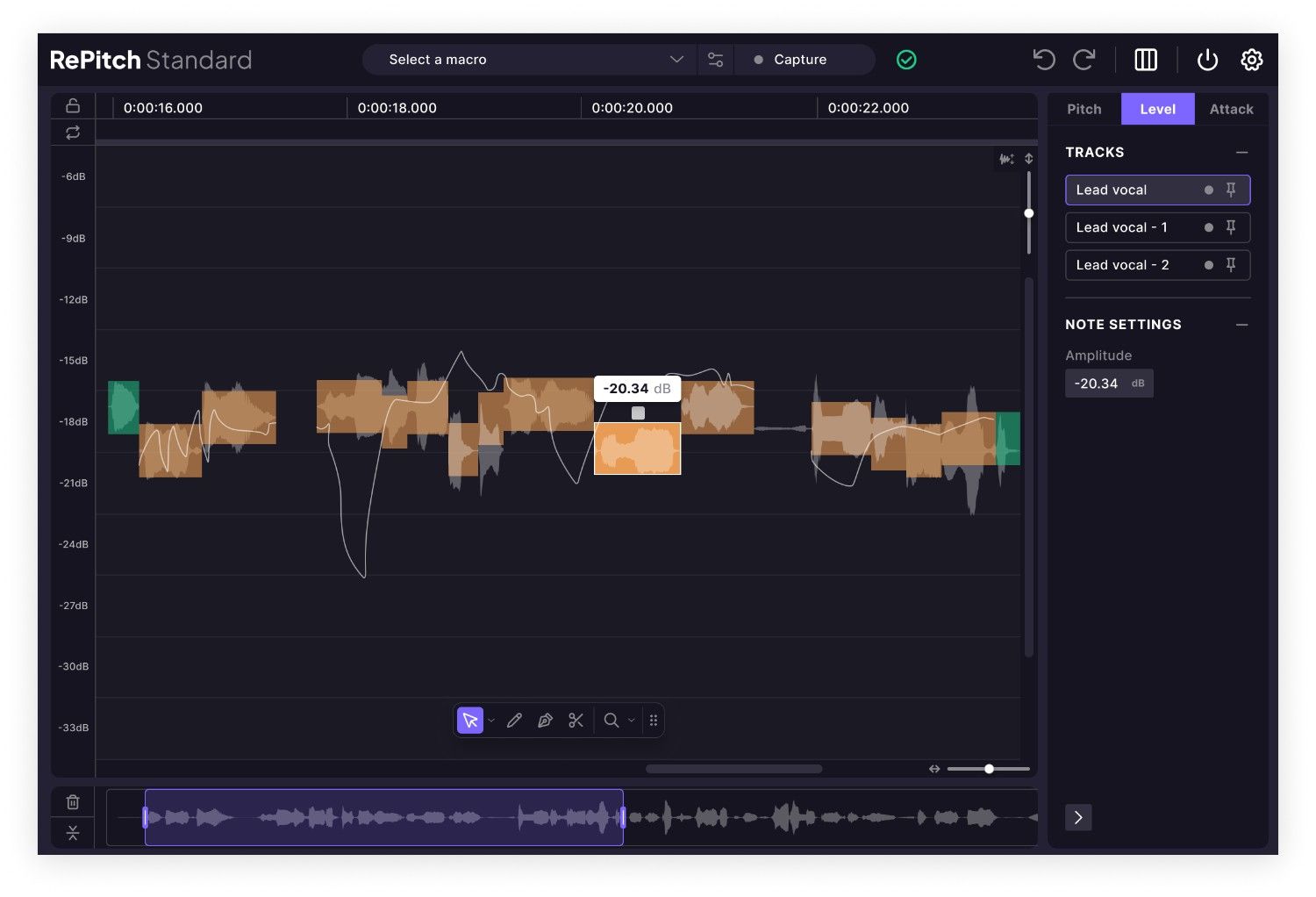Click the Redo icon in the top bar
The image size is (1316, 897).
point(1084,59)
